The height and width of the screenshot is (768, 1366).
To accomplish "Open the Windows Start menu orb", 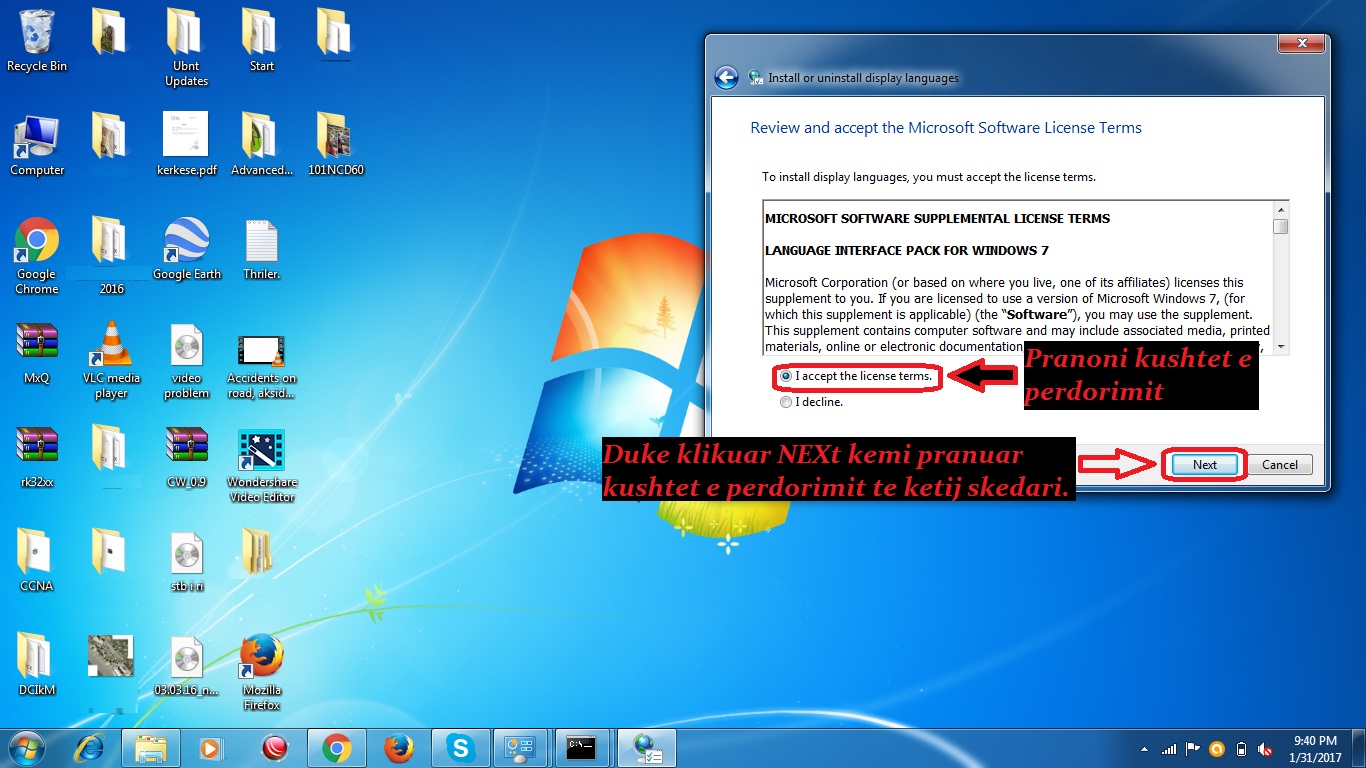I will (27, 747).
